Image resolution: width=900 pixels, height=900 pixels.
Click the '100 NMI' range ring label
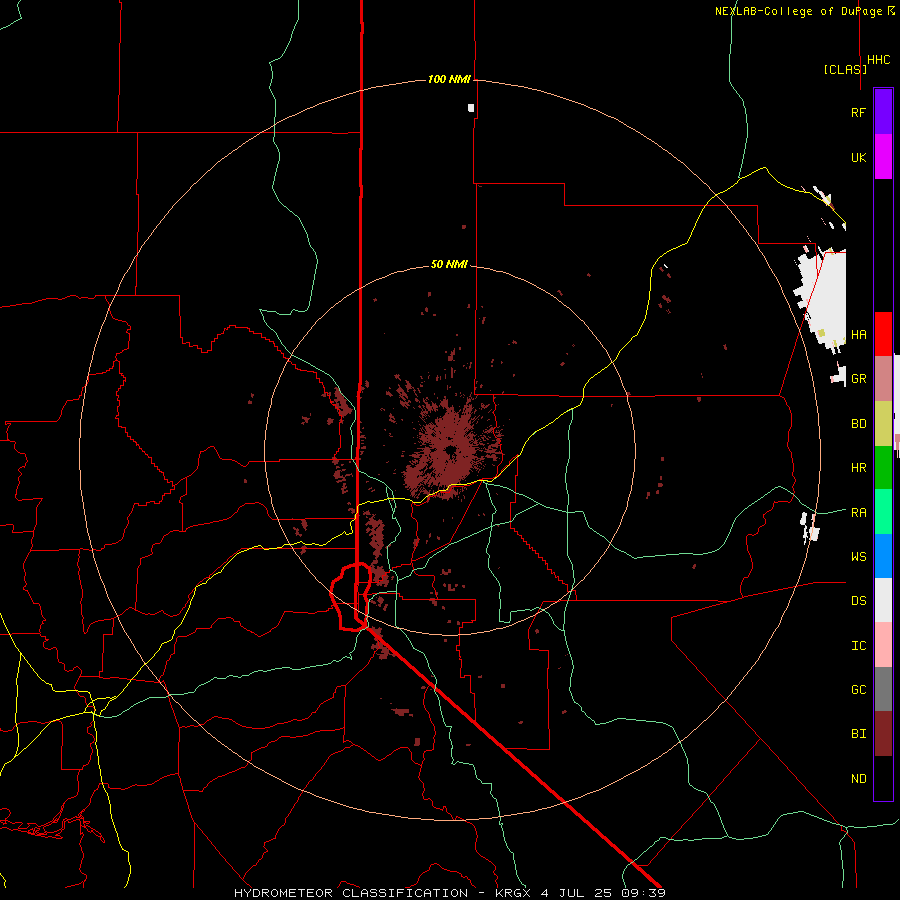pos(449,79)
